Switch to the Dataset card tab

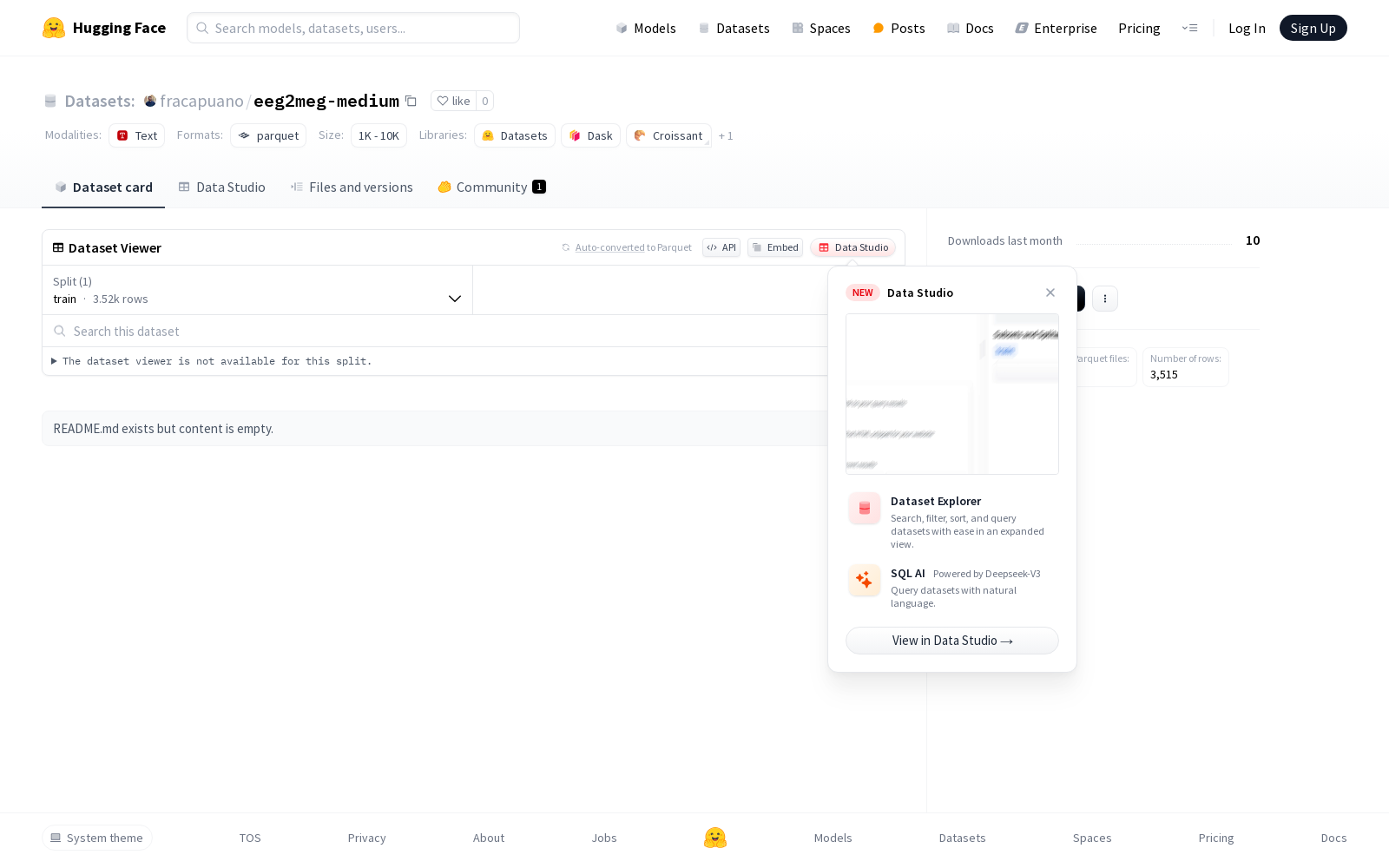click(x=103, y=187)
